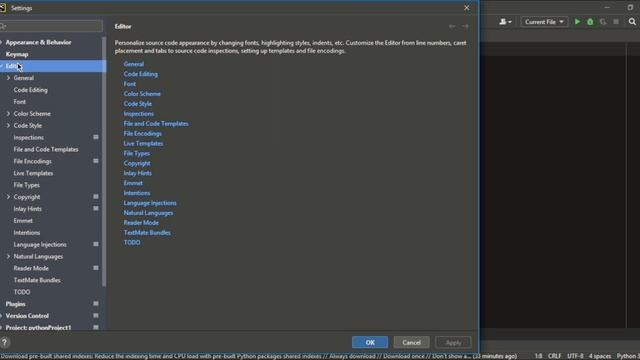Select TODO in the settings tree

(22, 292)
